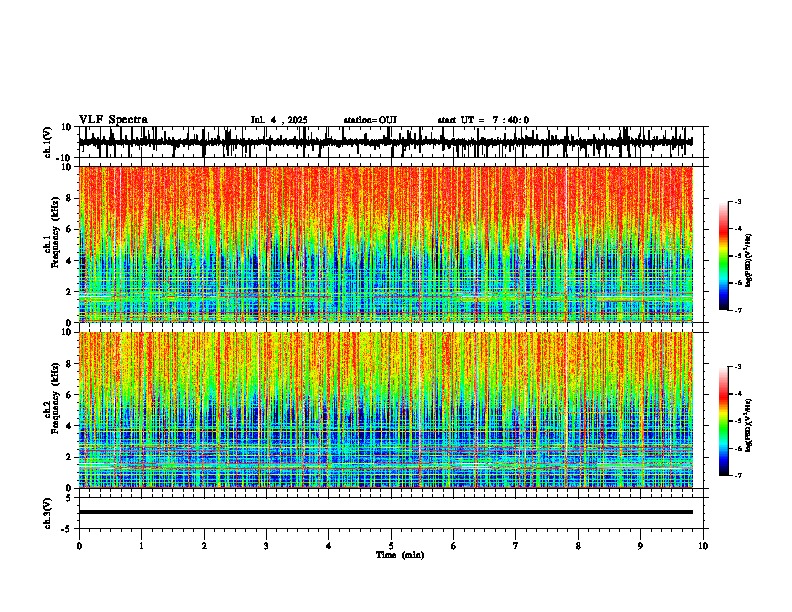Click the "station=OUJ" header text
This screenshot has height=612, width=792.
[370, 120]
